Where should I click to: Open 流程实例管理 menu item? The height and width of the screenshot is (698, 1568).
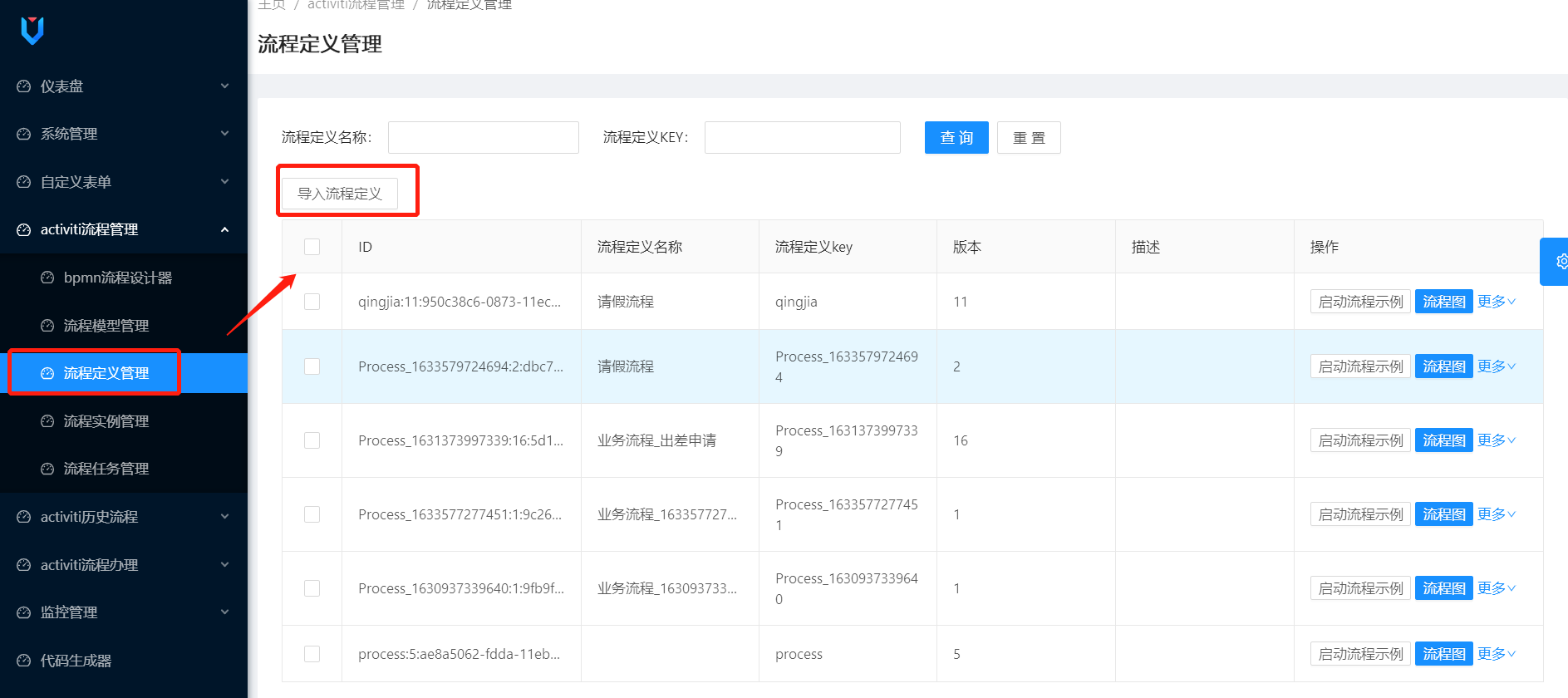pyautogui.click(x=124, y=421)
